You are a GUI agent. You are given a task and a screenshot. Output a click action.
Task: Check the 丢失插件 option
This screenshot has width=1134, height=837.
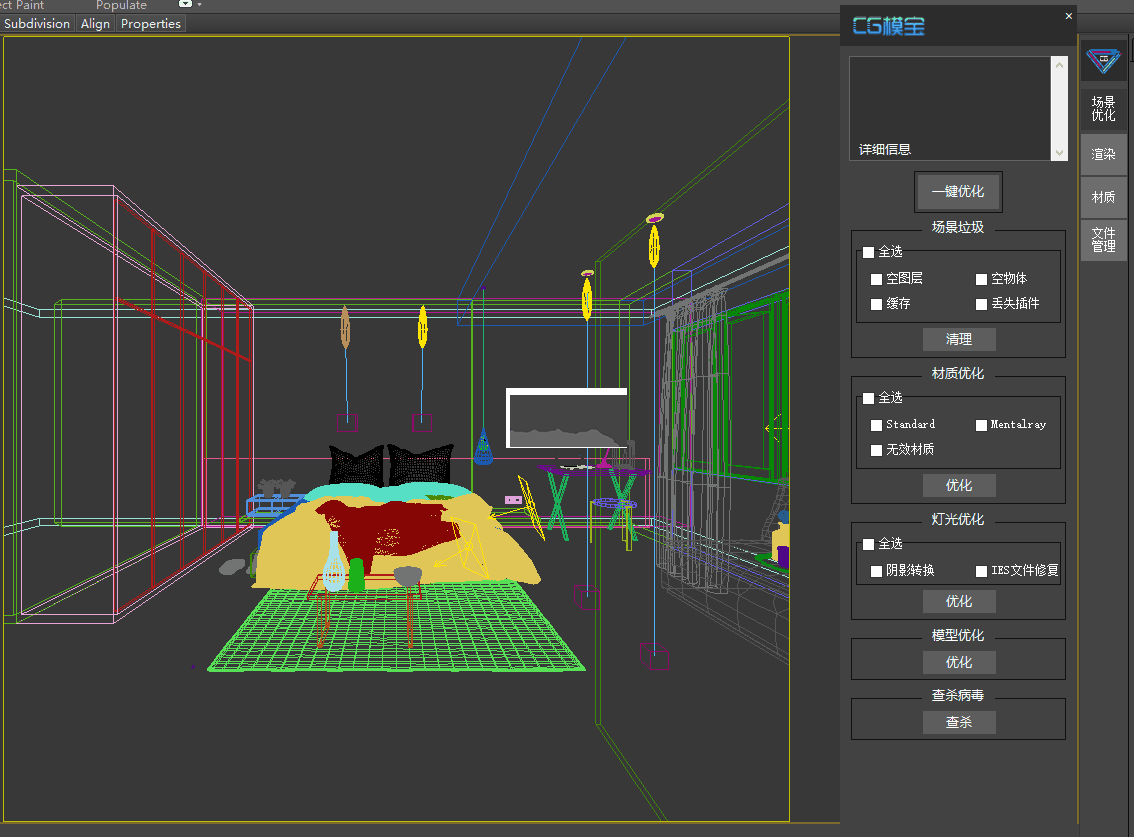point(982,304)
